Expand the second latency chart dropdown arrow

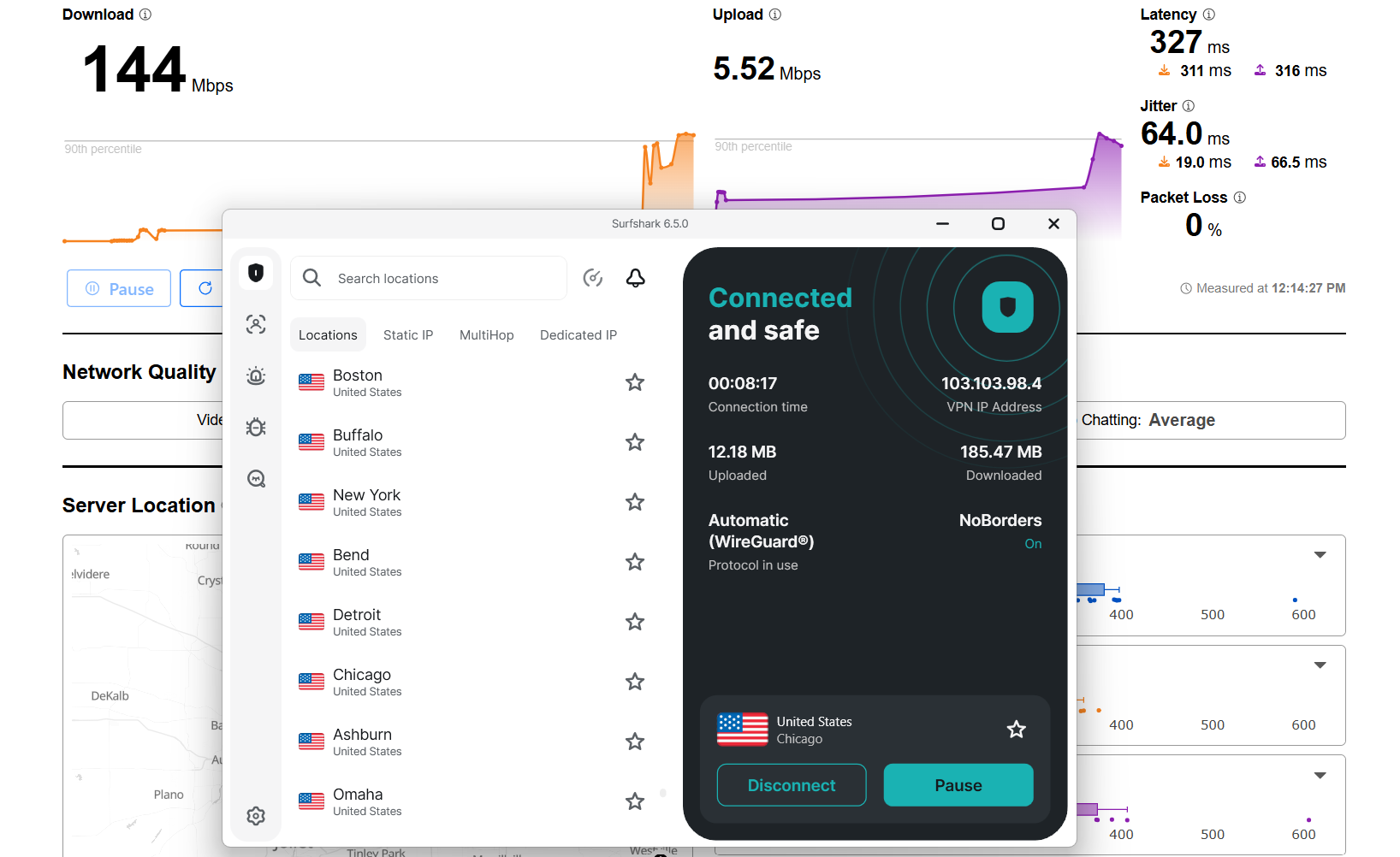tap(1320, 665)
